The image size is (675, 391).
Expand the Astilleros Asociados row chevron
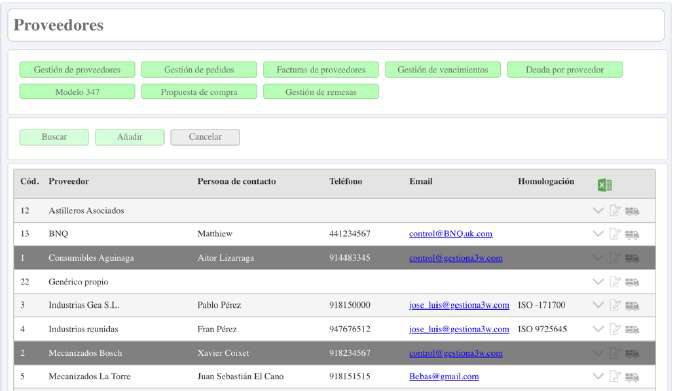[x=598, y=211]
